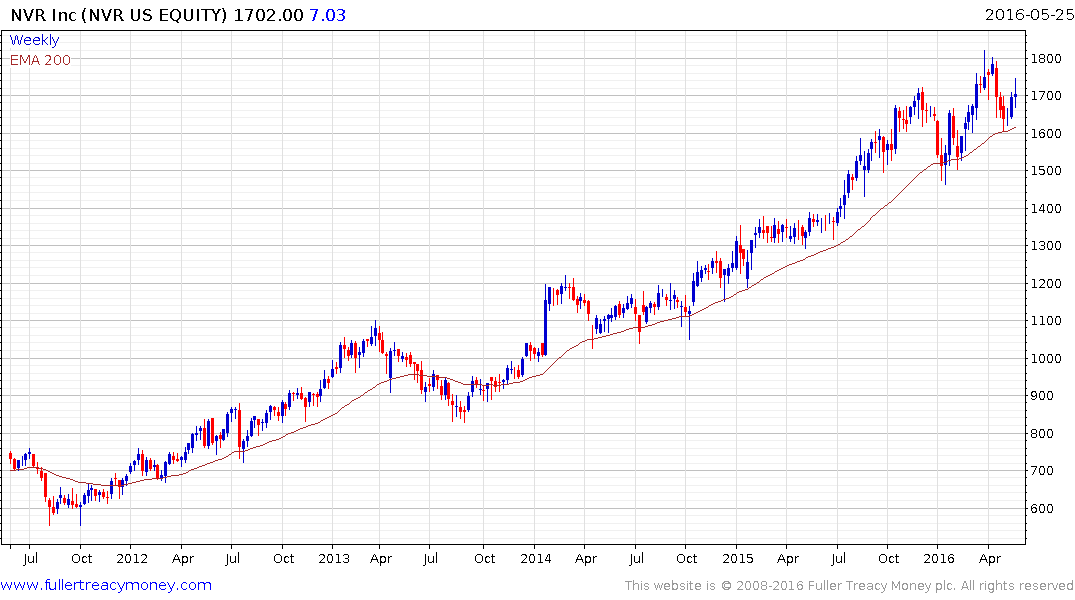Click the 2012 year label on time axis

(x=132, y=558)
